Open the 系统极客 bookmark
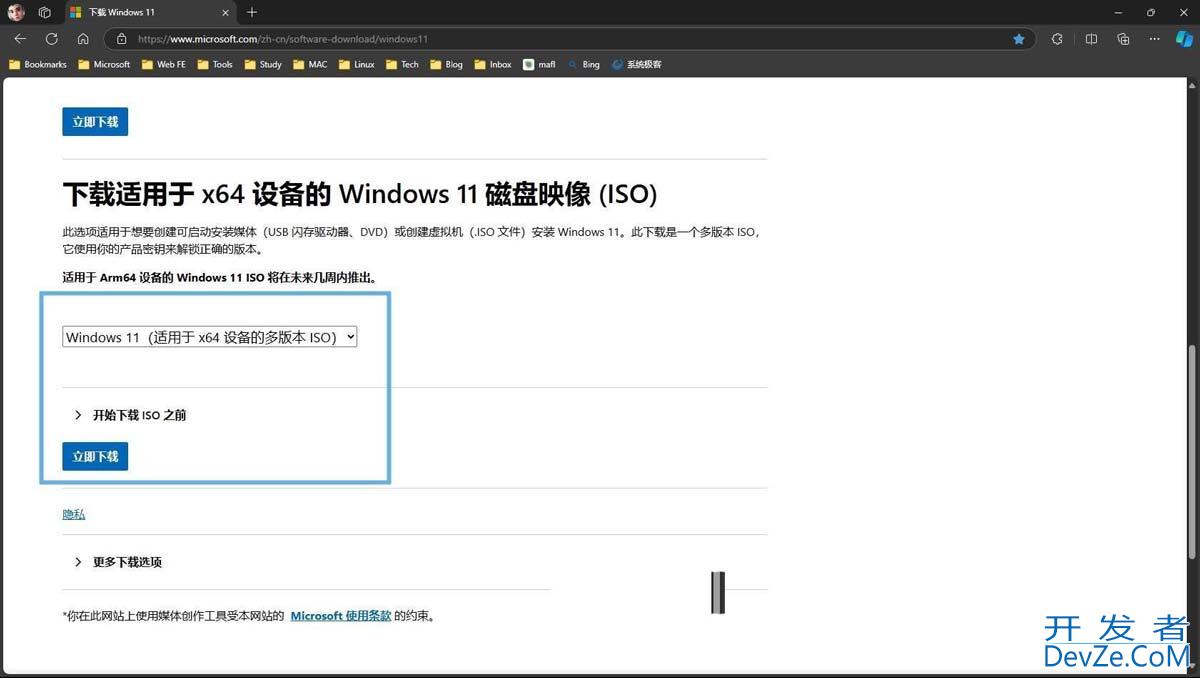1200x678 pixels. [x=636, y=64]
